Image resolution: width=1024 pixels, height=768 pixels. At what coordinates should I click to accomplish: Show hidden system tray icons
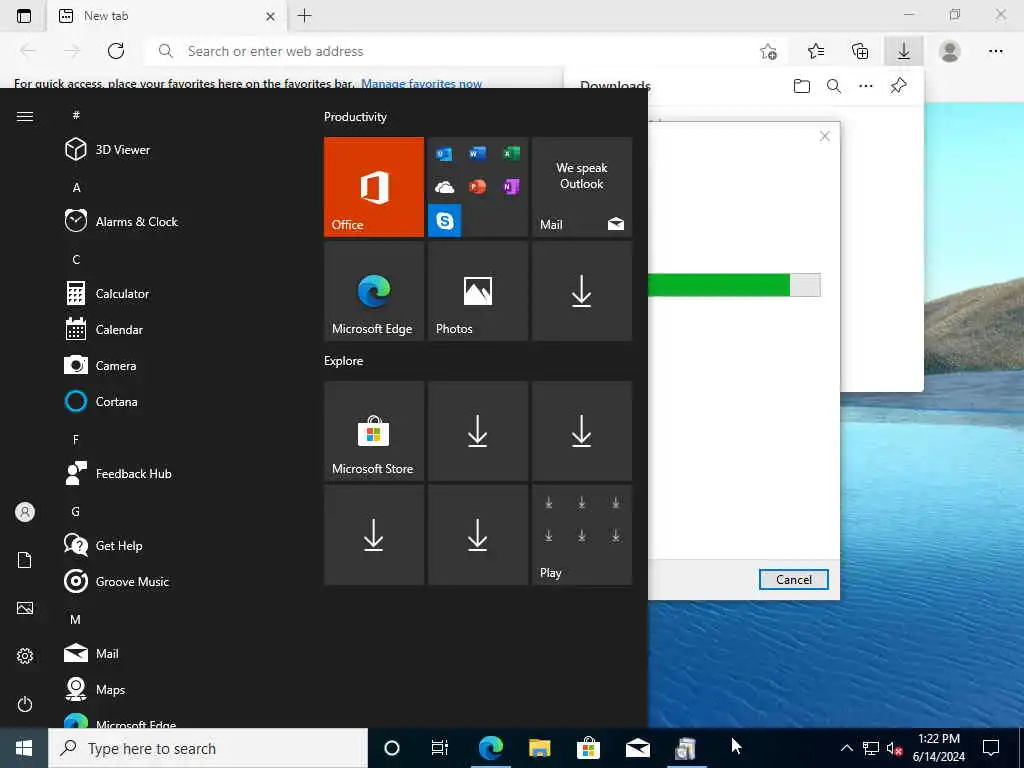[846, 748]
